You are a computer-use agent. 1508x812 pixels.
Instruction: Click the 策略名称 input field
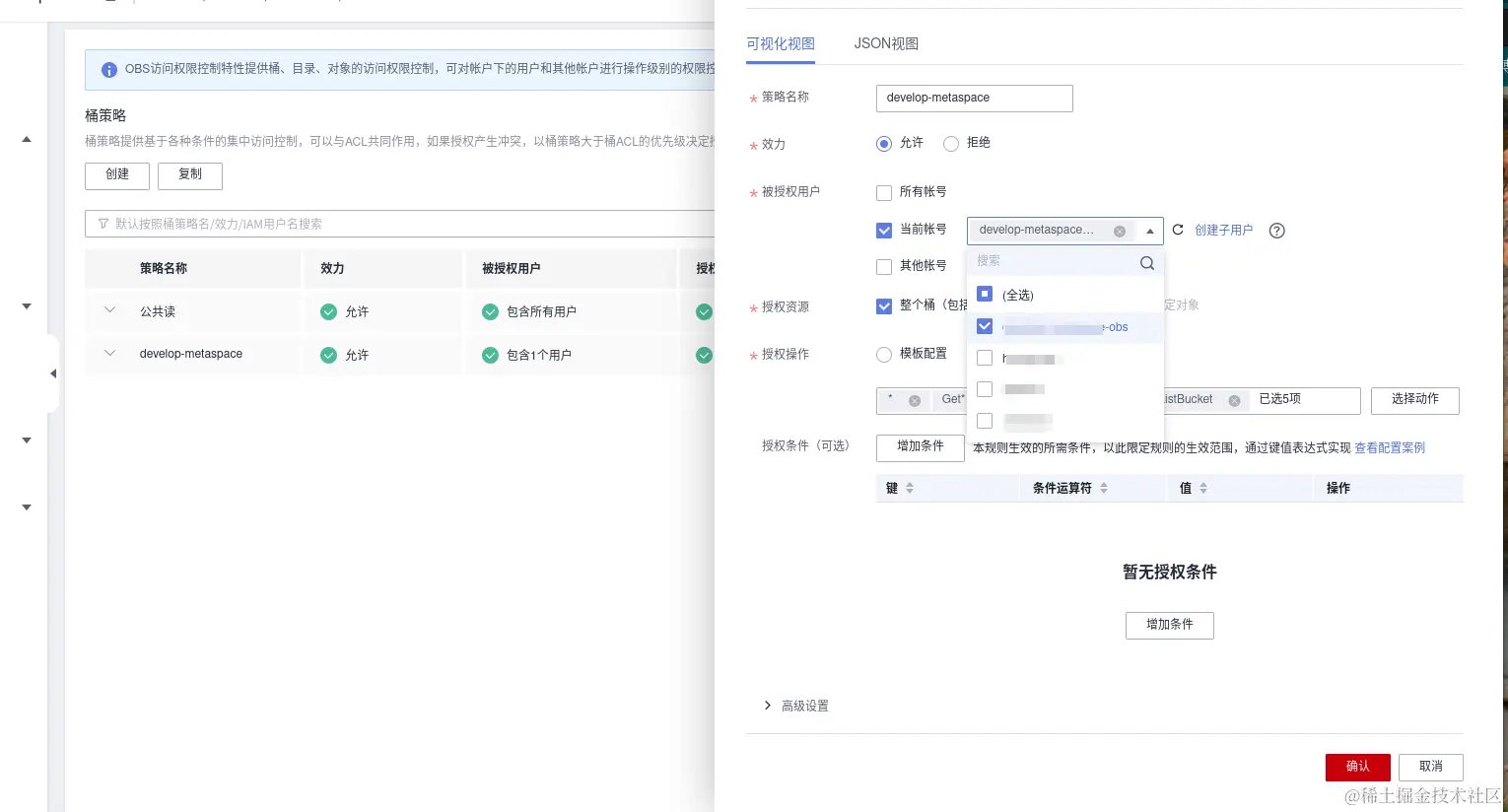pos(975,99)
